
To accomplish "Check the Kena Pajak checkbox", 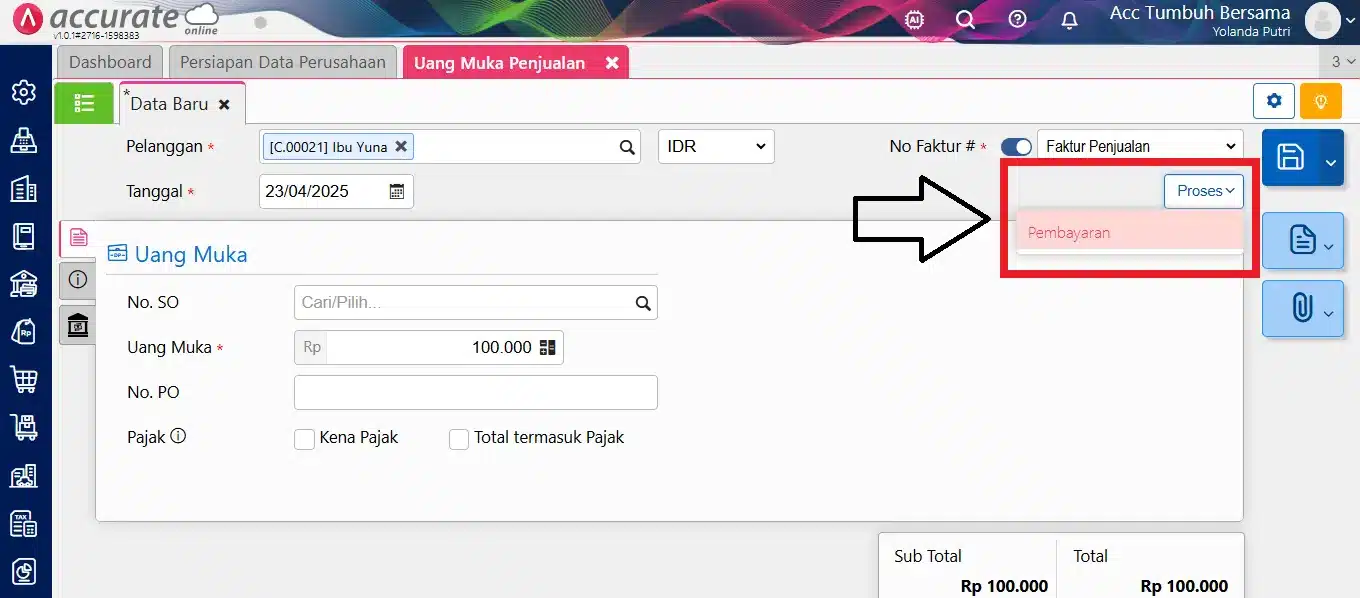I will [305, 439].
